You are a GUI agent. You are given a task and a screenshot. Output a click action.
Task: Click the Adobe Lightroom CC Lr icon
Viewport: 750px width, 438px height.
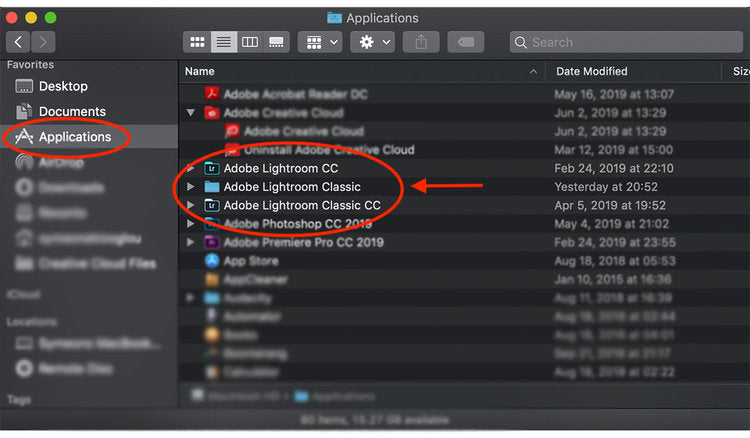[212, 168]
